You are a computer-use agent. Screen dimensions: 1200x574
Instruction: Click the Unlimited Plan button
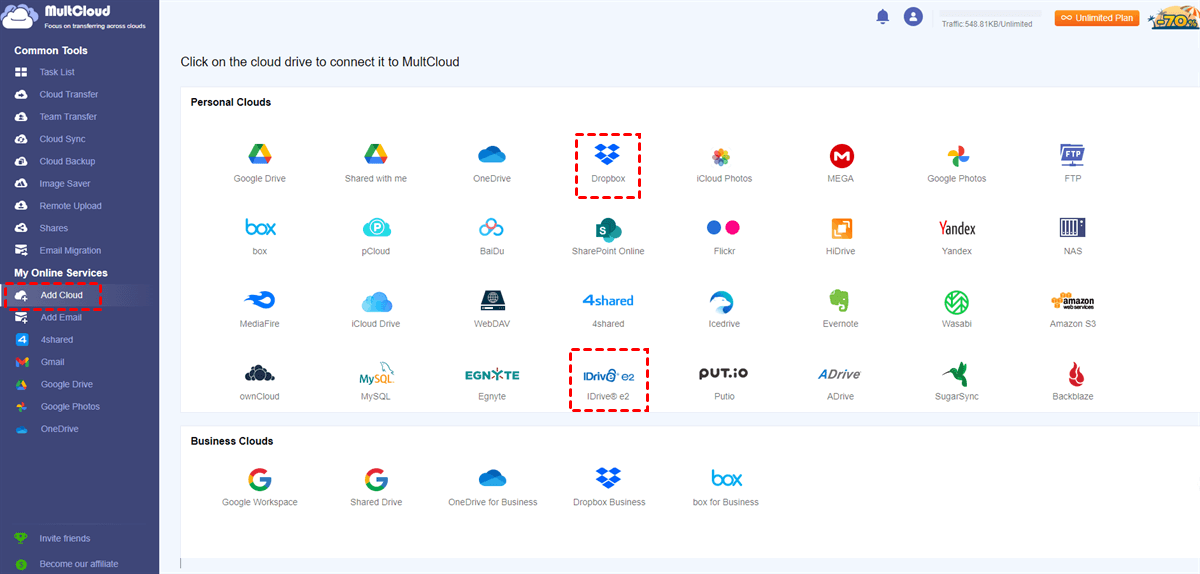1097,17
